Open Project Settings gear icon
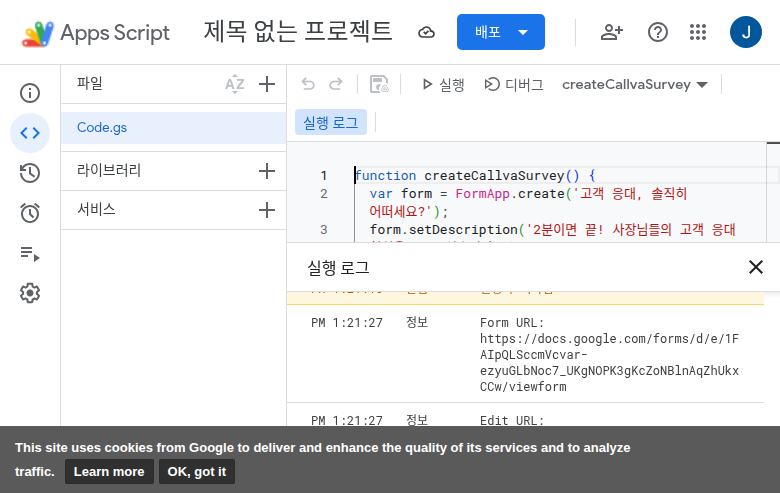Viewport: 780px width, 493px height. 30,293
